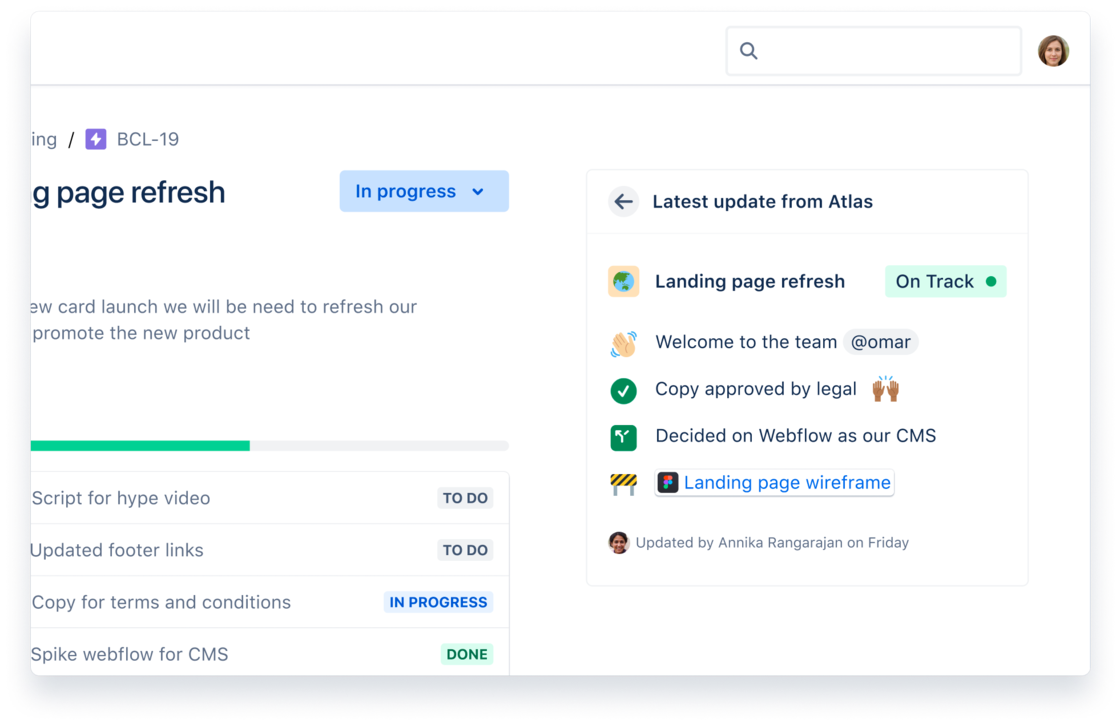The width and height of the screenshot is (1120, 724).
Task: Click Annika Rangarajan's avatar in the update footer
Action: (619, 542)
